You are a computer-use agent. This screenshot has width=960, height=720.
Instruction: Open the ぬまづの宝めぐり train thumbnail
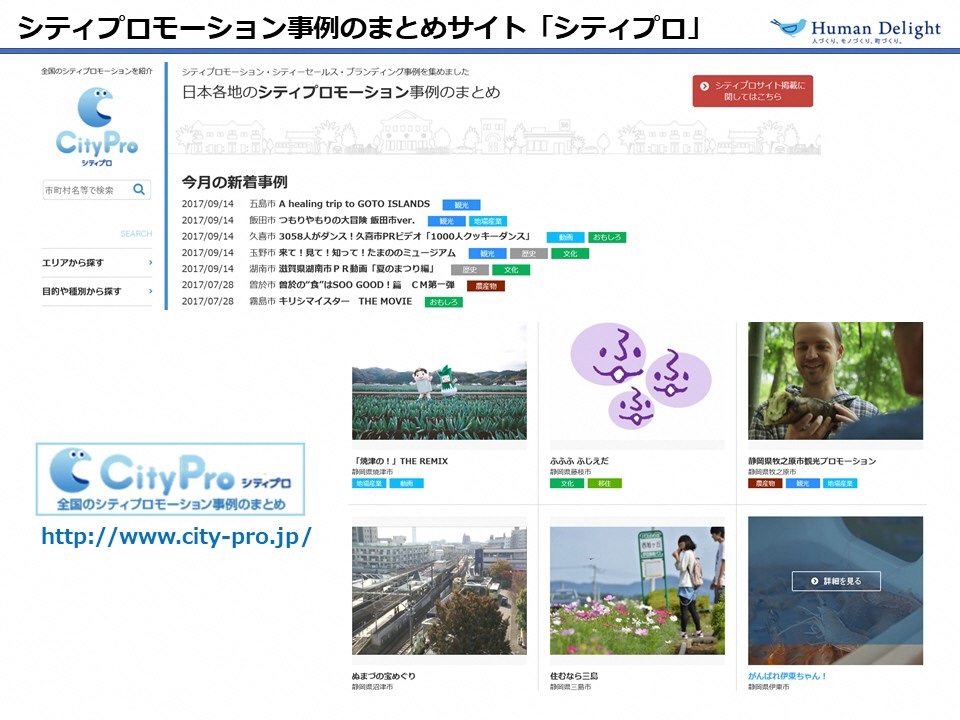click(439, 589)
